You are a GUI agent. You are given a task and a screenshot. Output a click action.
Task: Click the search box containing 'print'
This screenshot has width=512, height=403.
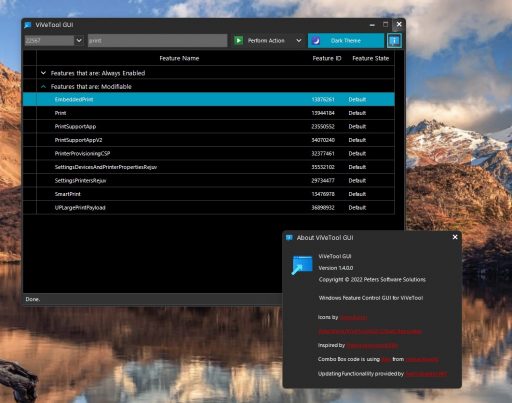click(x=157, y=41)
